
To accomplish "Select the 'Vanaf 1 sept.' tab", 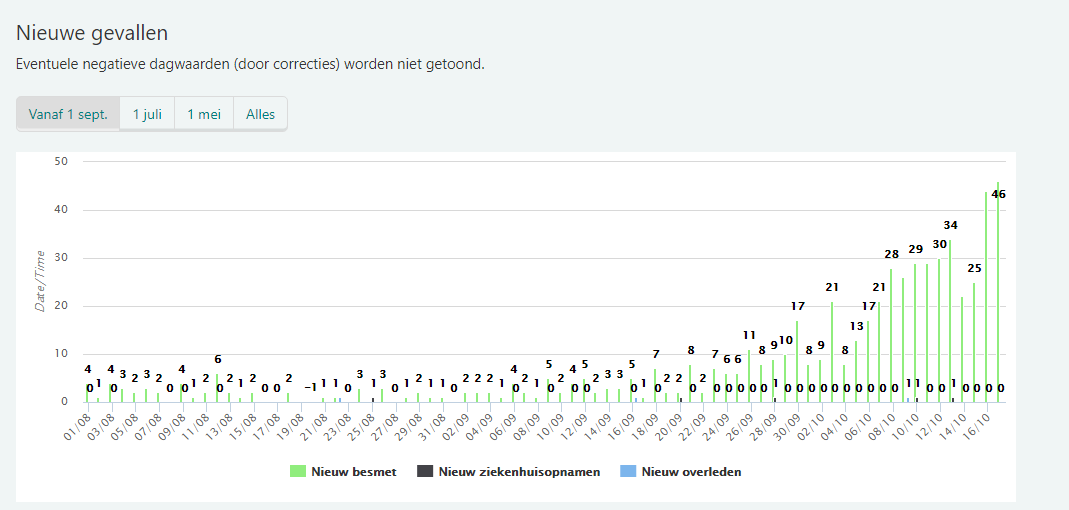I will [68, 114].
